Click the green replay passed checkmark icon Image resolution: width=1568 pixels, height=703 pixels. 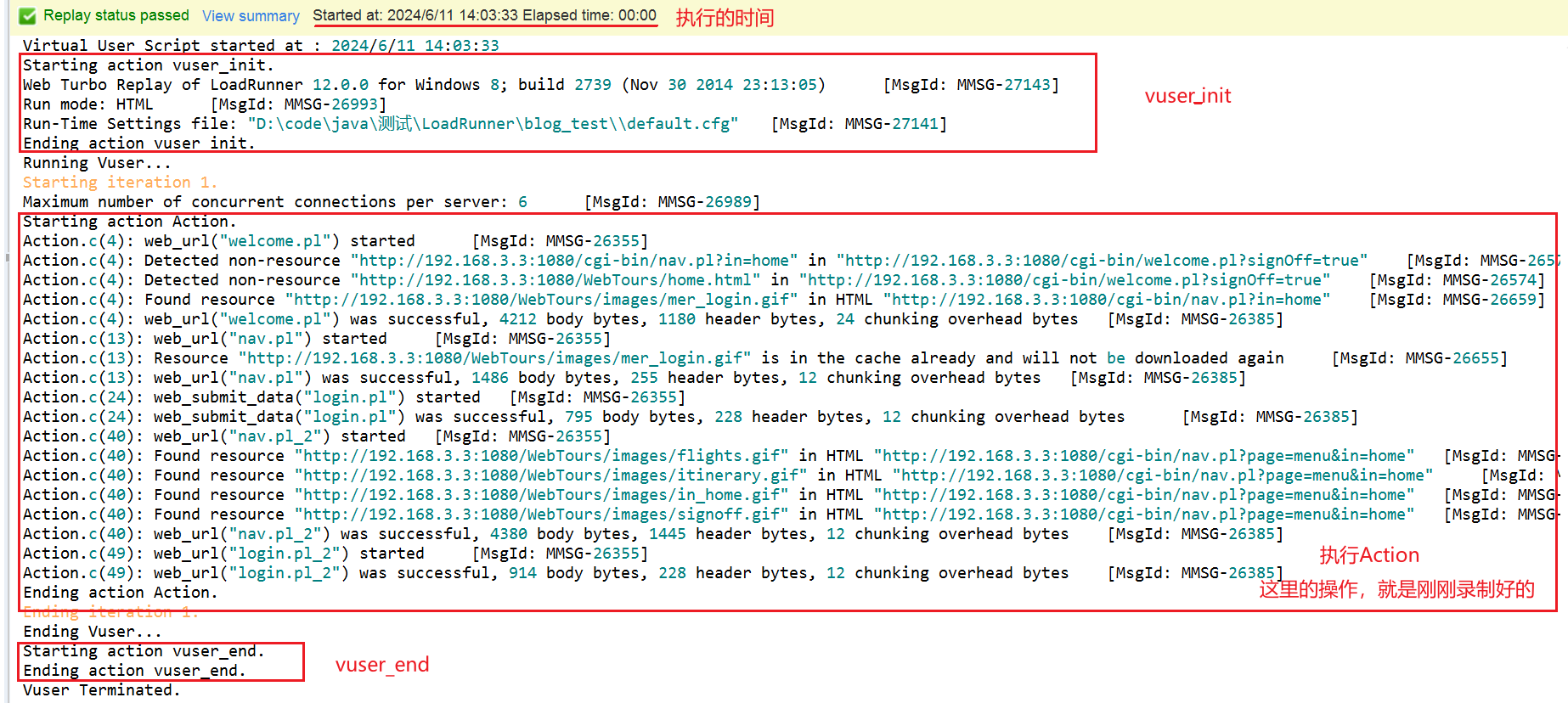[x=27, y=15]
